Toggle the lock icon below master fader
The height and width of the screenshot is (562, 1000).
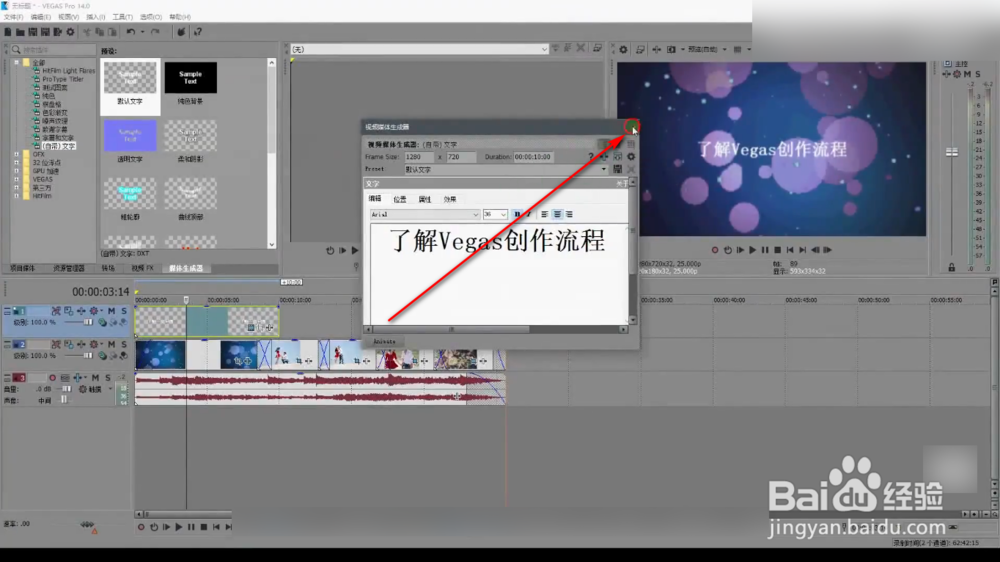952,267
